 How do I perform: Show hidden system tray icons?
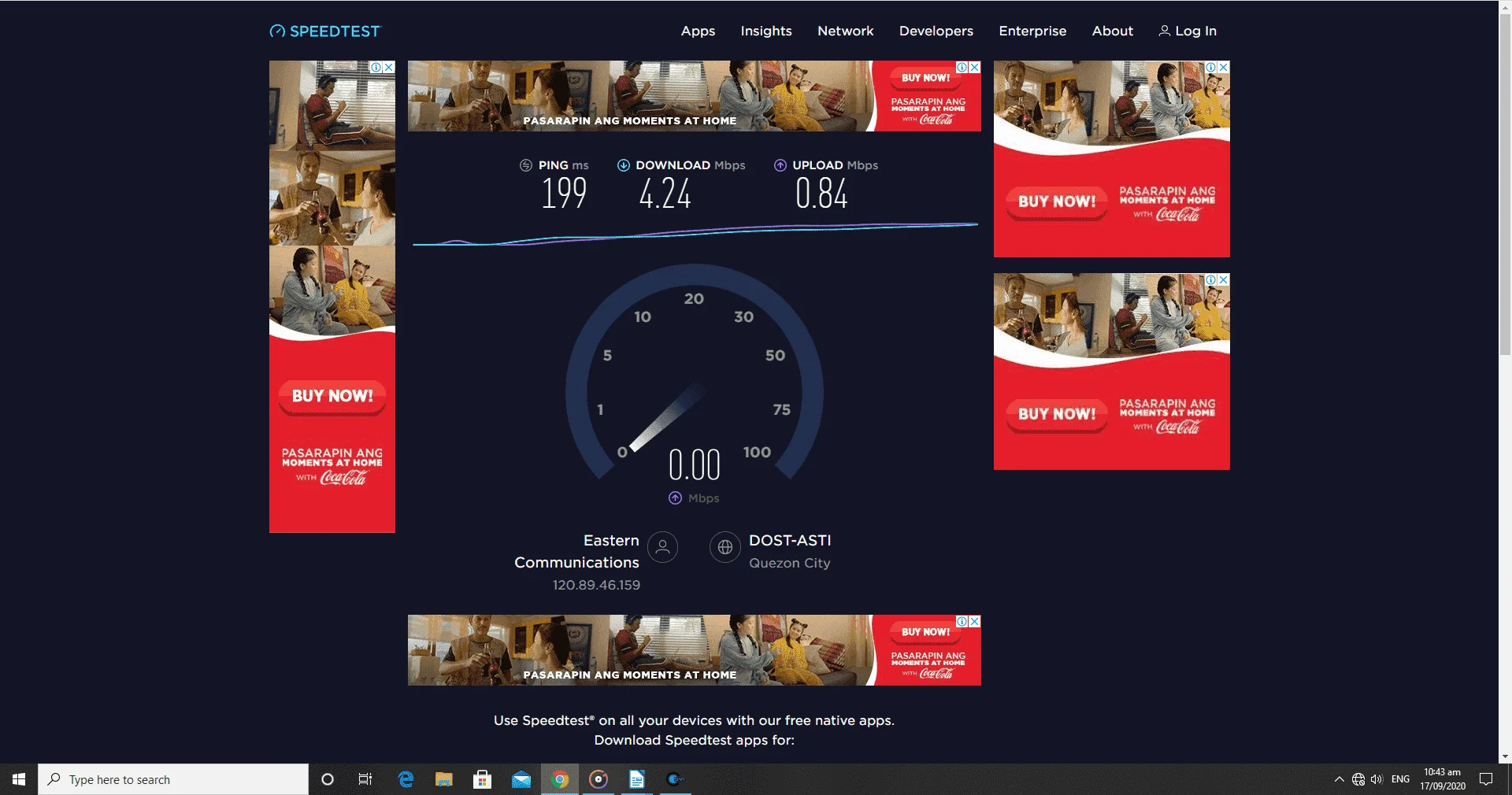point(1339,779)
